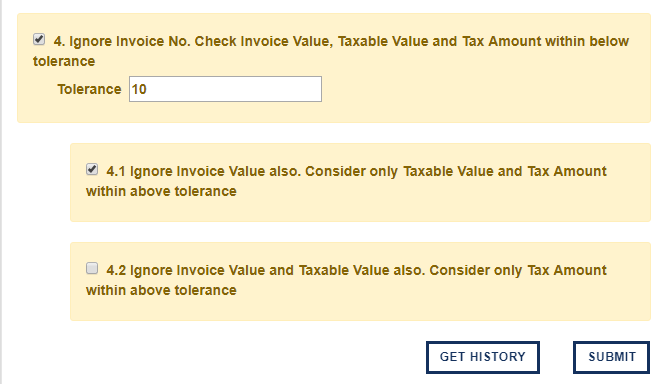
Task: Click blank area right of Tolerance input
Action: coord(486,89)
